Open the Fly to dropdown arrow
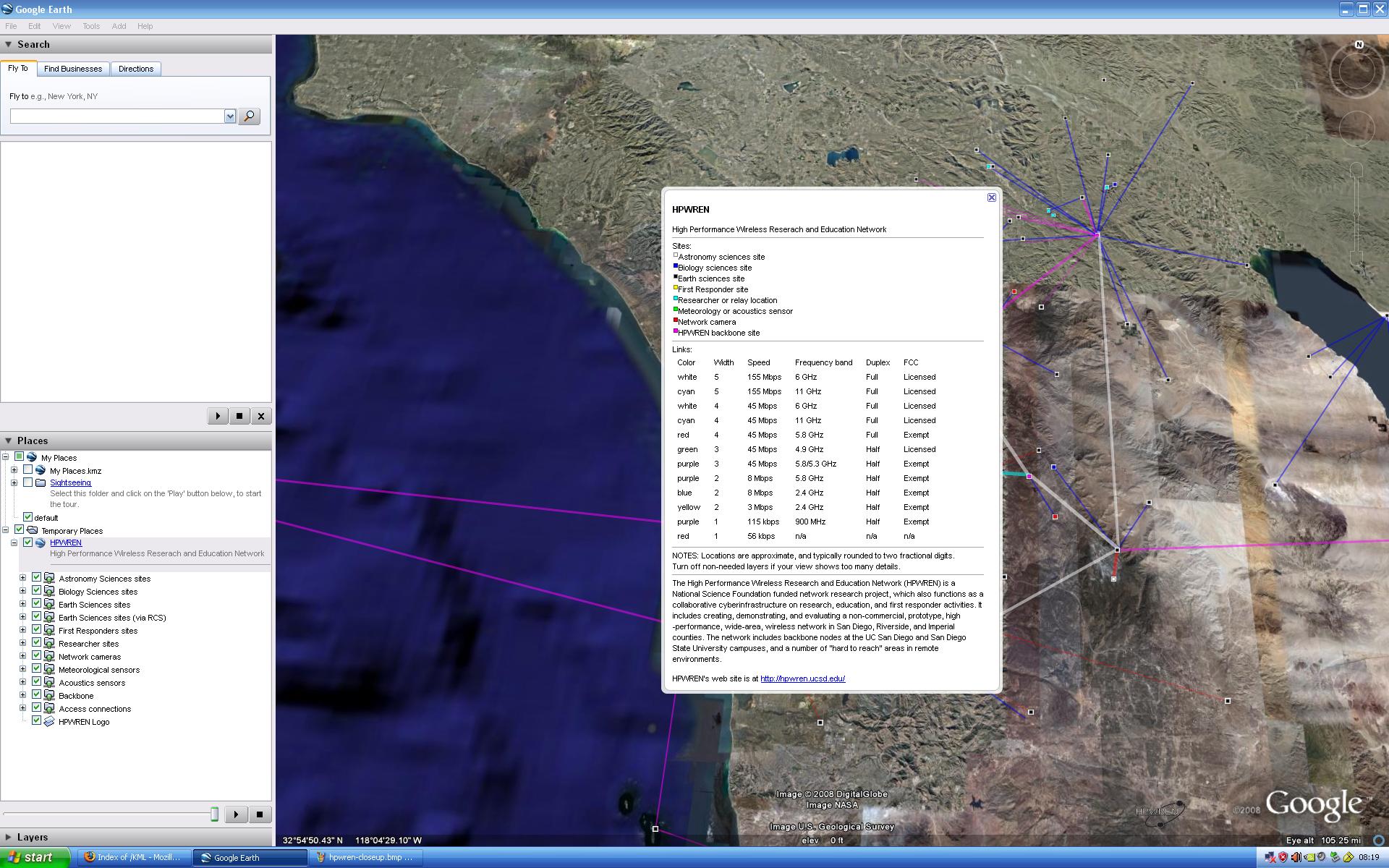This screenshot has height=868, width=1389. coord(230,116)
